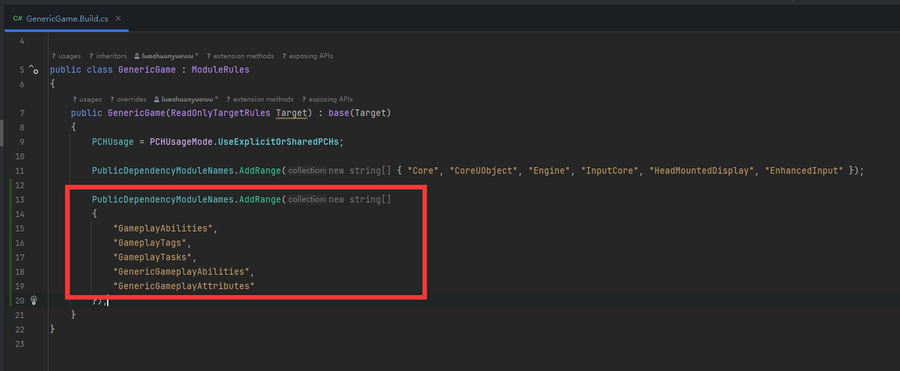Open the '? inheritors' code lens link

[x=108, y=56]
